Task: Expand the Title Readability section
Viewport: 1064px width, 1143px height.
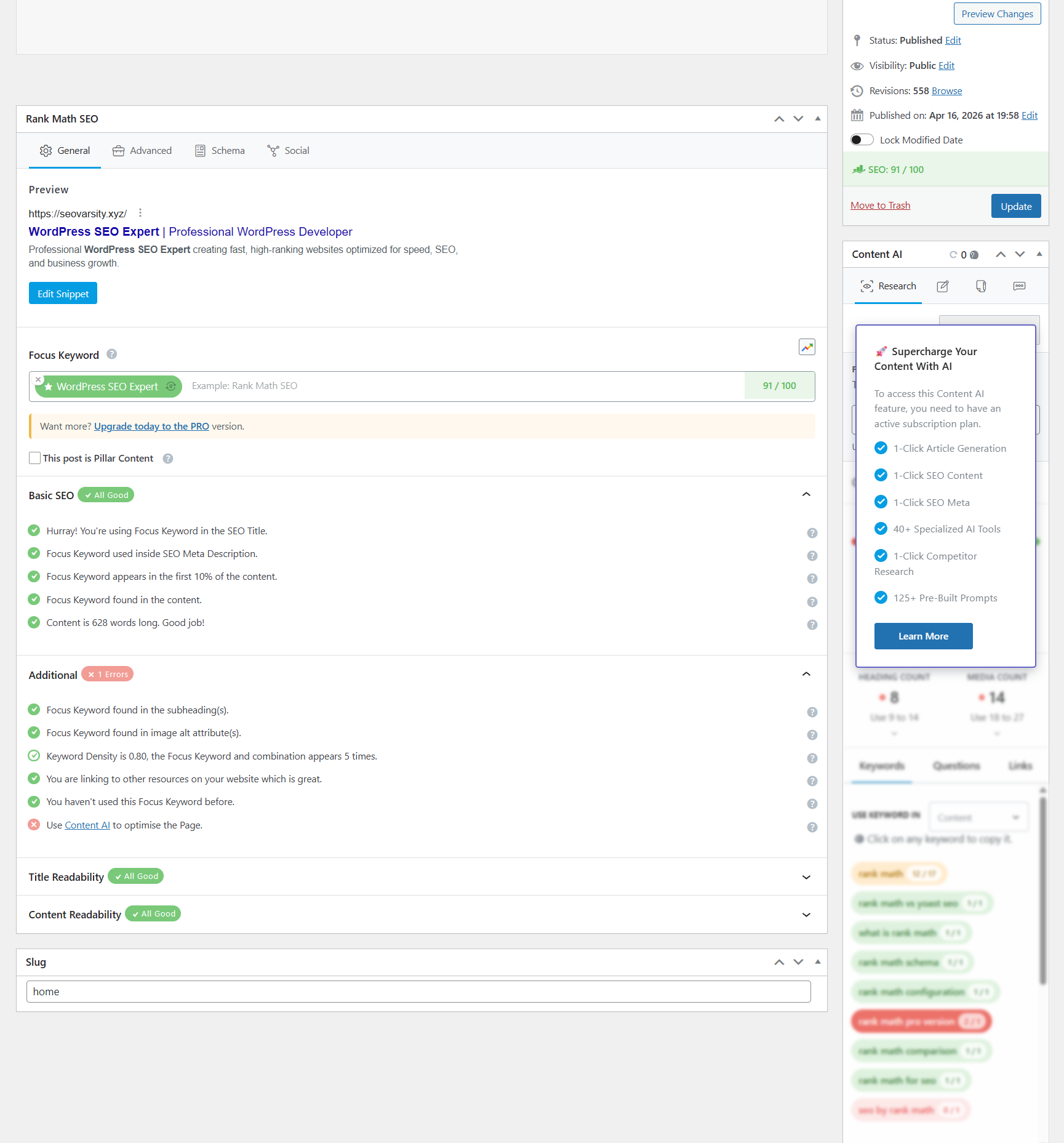Action: 806,877
